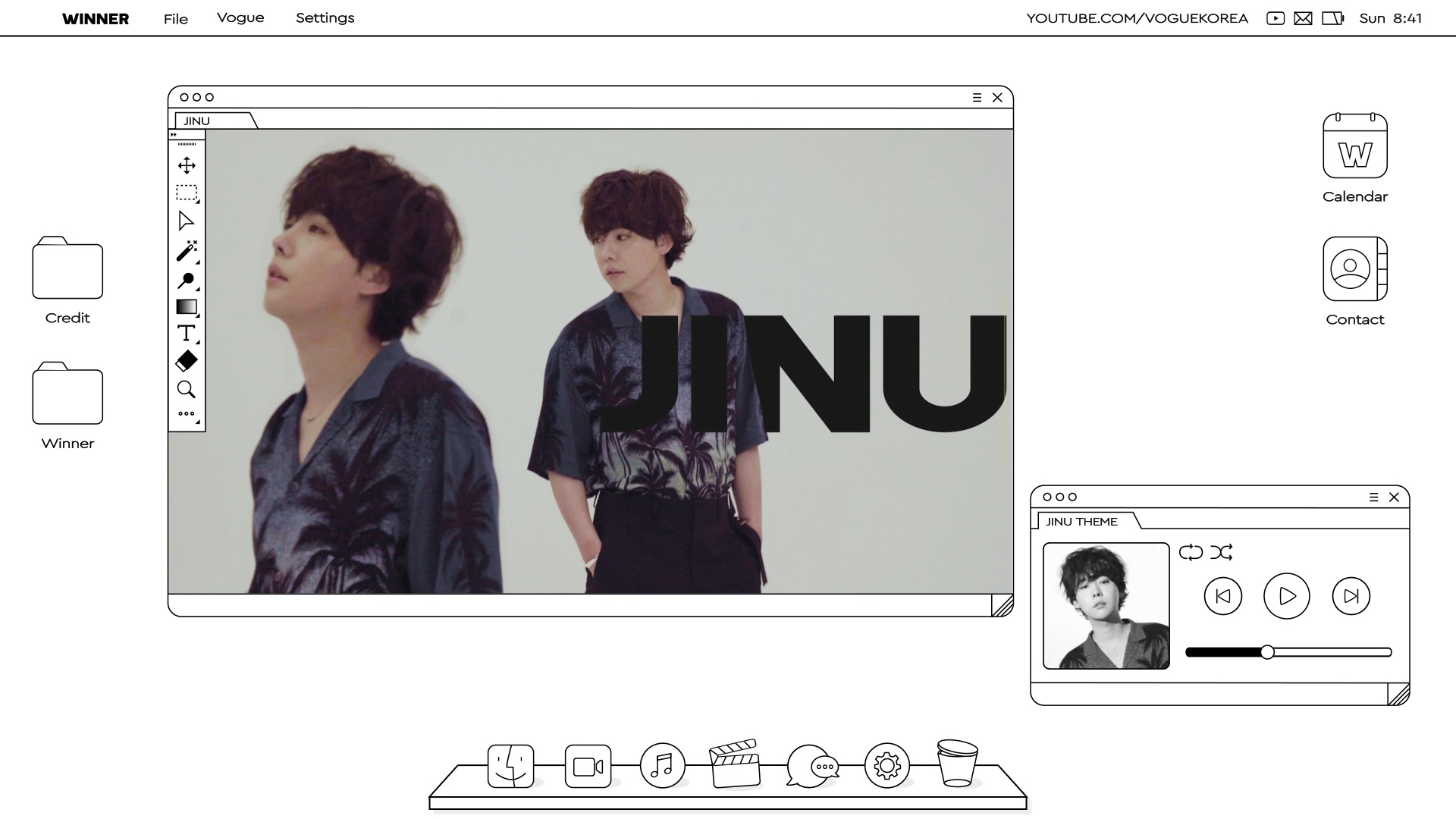1456x819 pixels.
Task: Open the YOUTUBE.COM/VOGUEKOREA link
Action: pos(1137,18)
